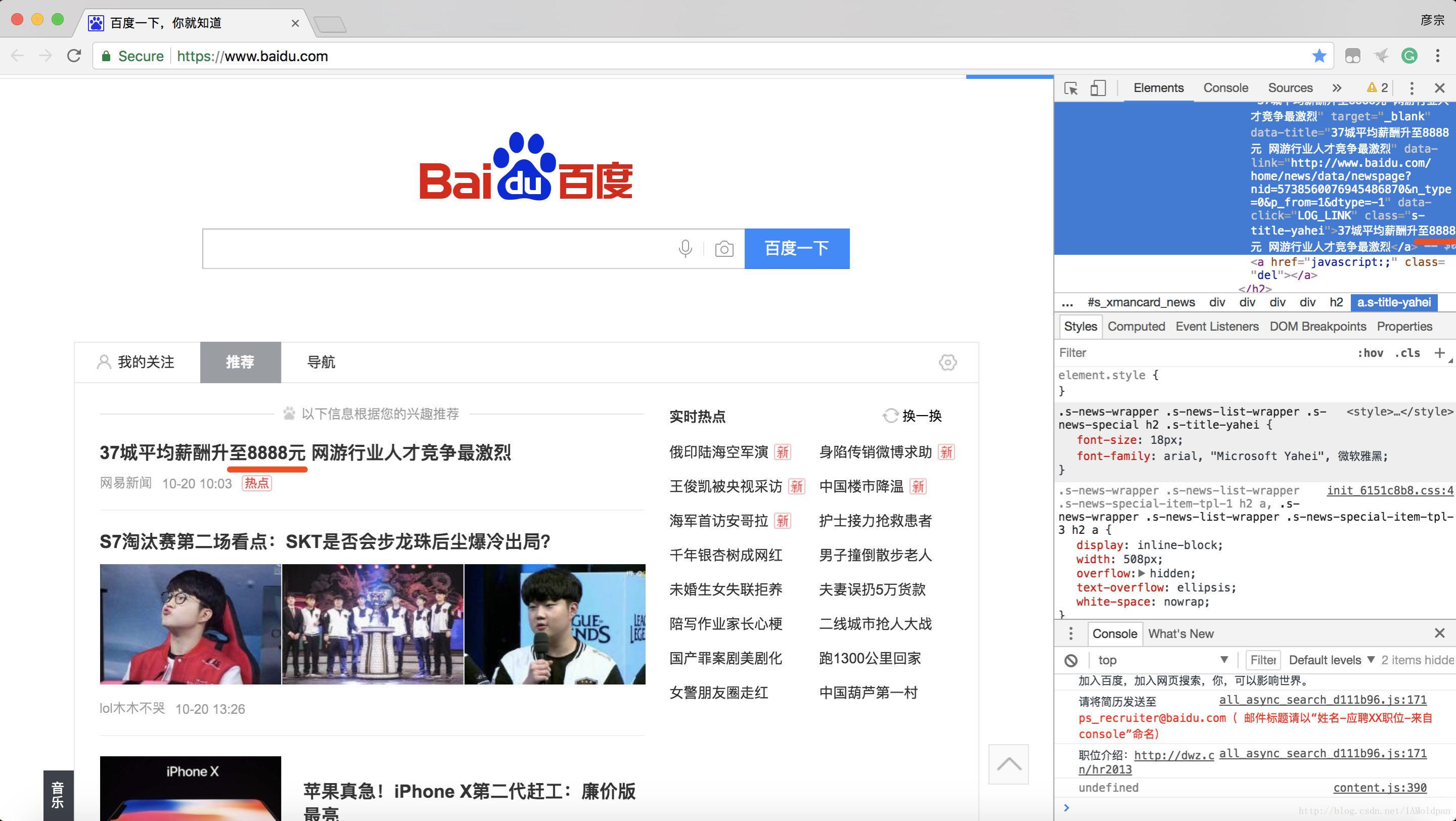1456x821 pixels.
Task: Select the 推荐 tab
Action: (240, 362)
